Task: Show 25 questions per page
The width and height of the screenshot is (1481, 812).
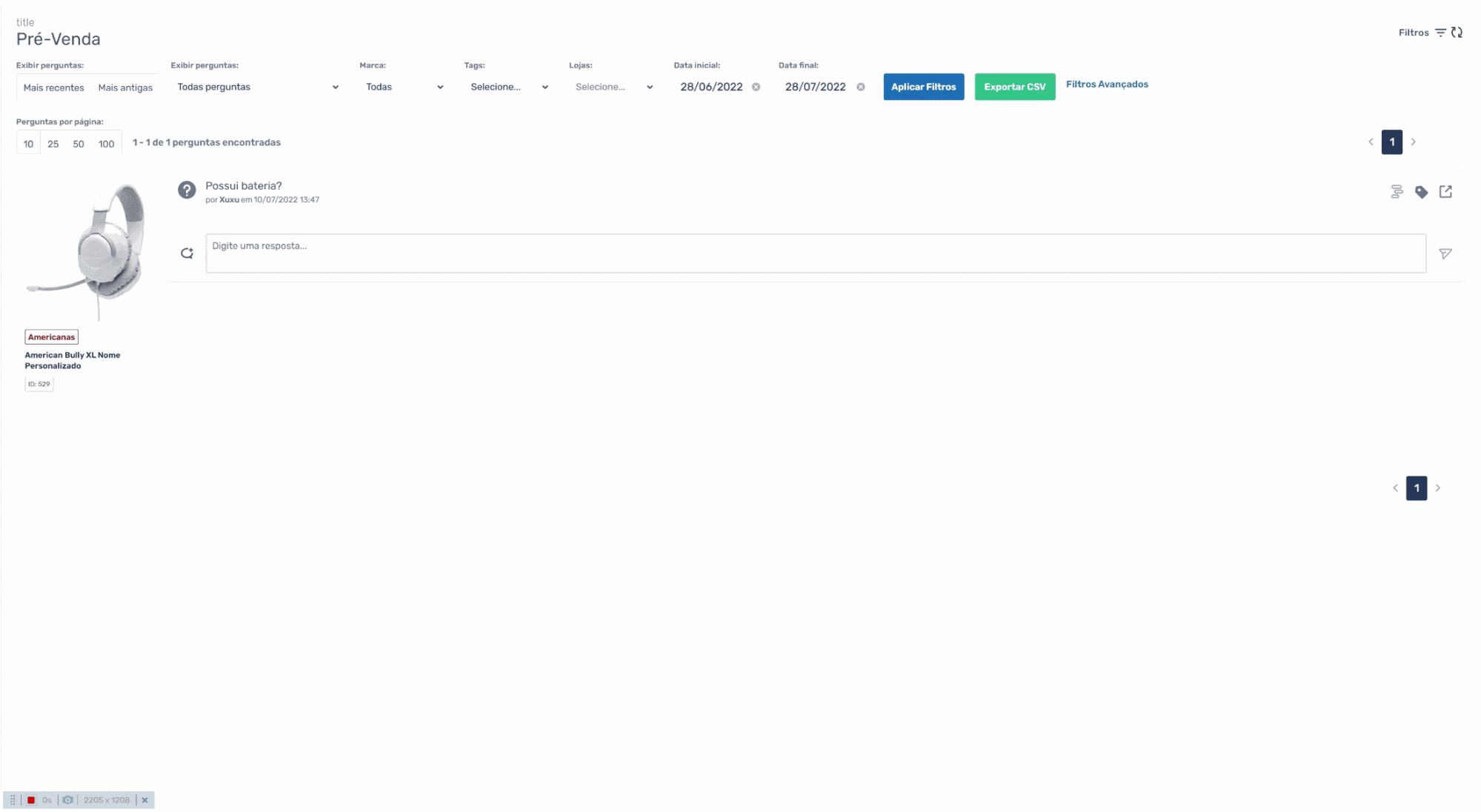Action: (x=53, y=144)
